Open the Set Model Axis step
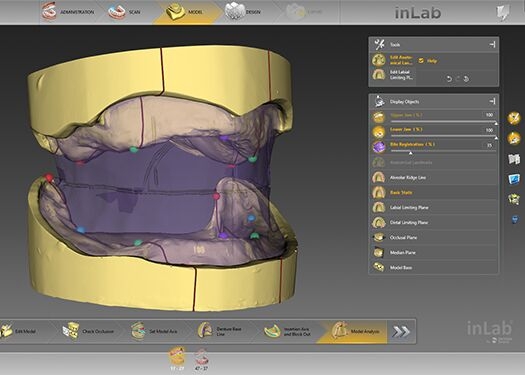The width and height of the screenshot is (525, 375). [x=154, y=331]
